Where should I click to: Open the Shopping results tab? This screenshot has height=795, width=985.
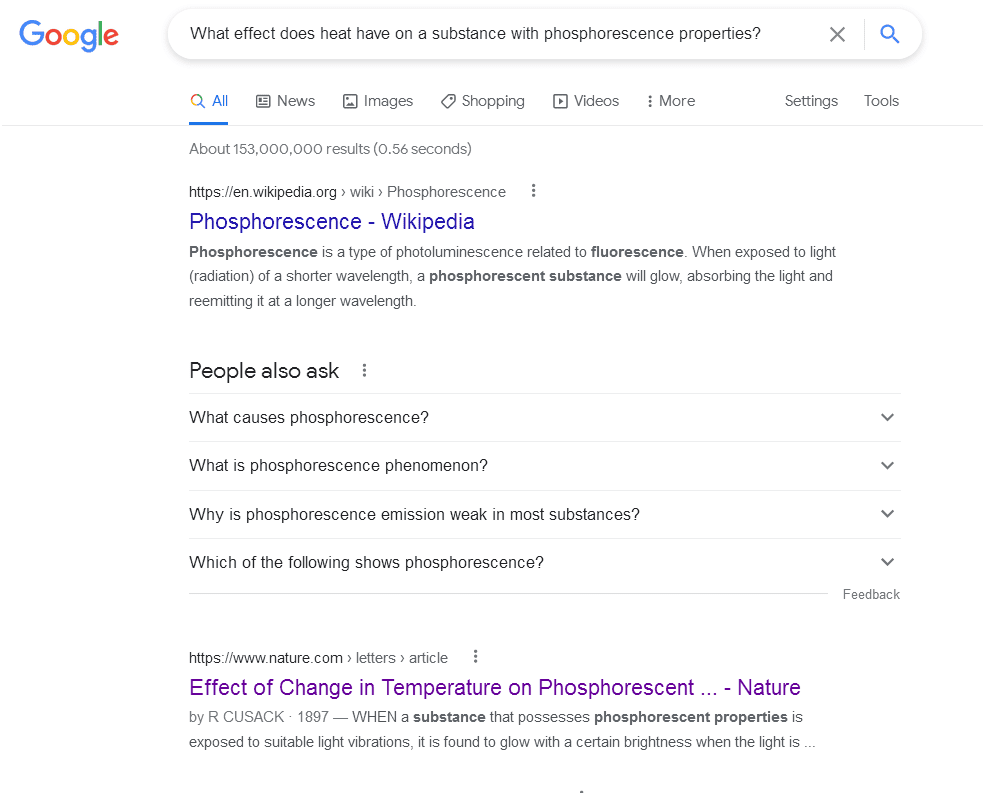click(x=482, y=101)
